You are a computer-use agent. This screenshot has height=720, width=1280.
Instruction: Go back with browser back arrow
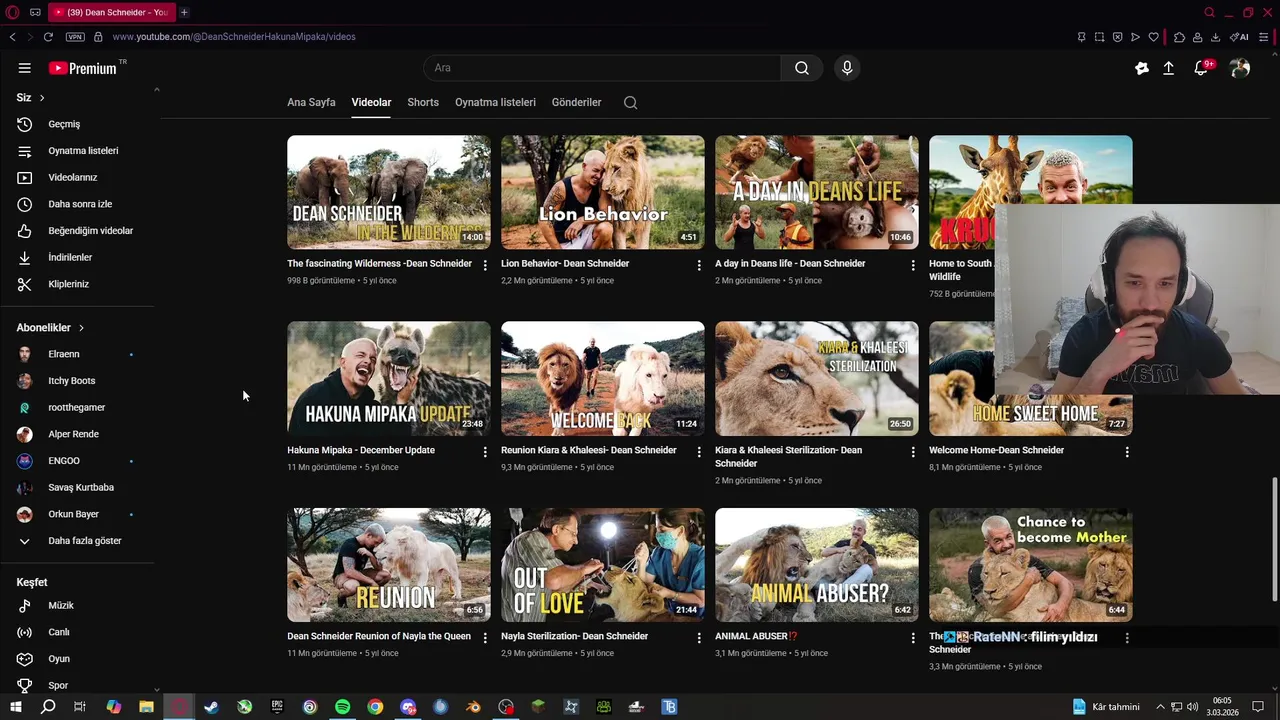(x=12, y=37)
